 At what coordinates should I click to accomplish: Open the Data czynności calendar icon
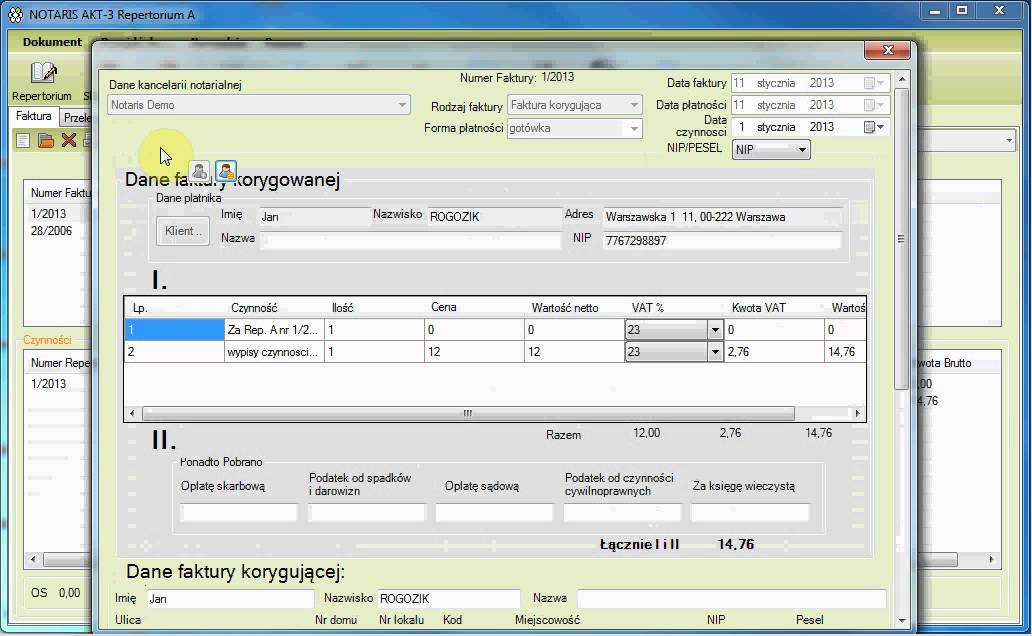(x=873, y=127)
